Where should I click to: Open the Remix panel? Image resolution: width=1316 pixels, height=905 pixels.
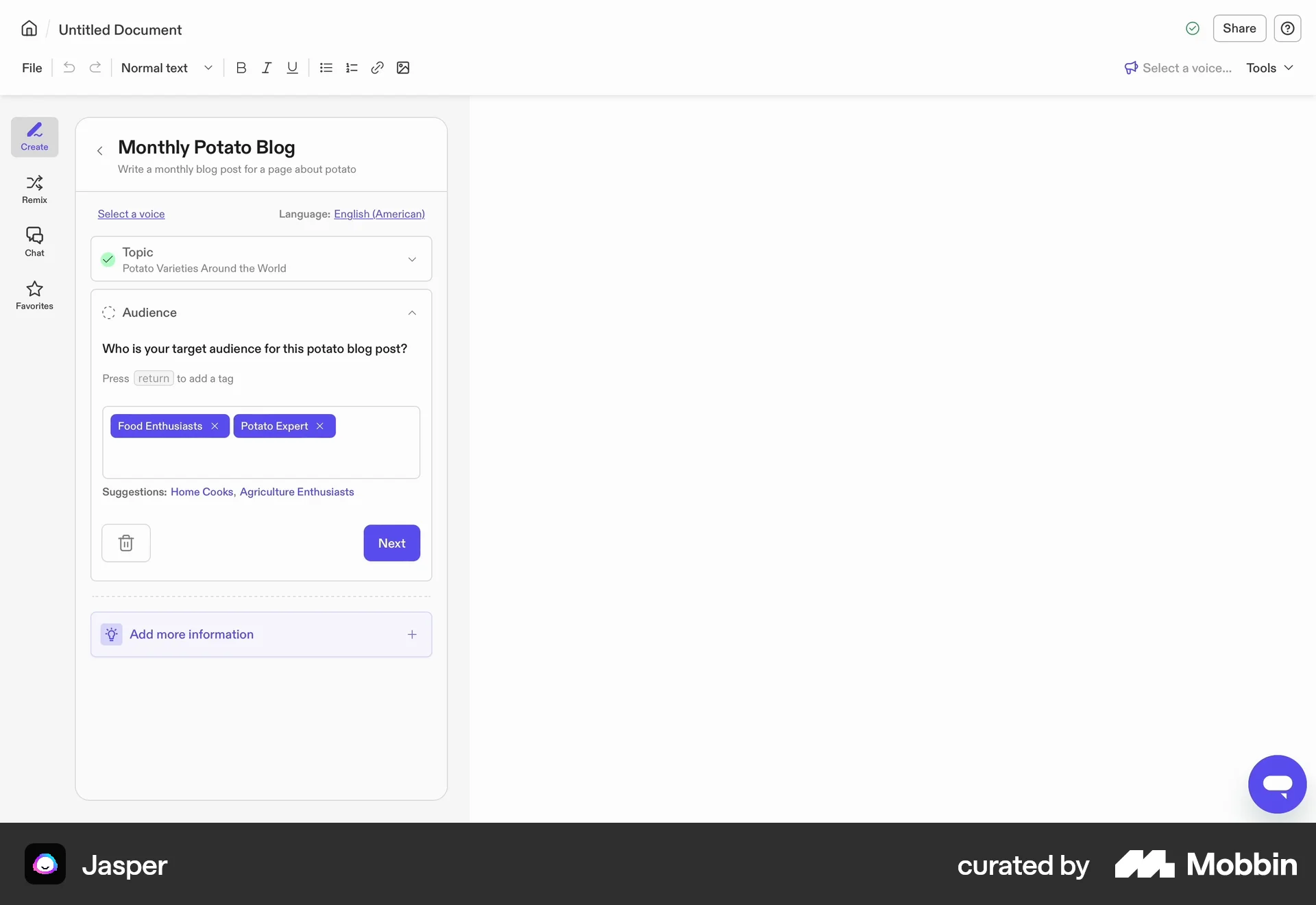[x=34, y=189]
